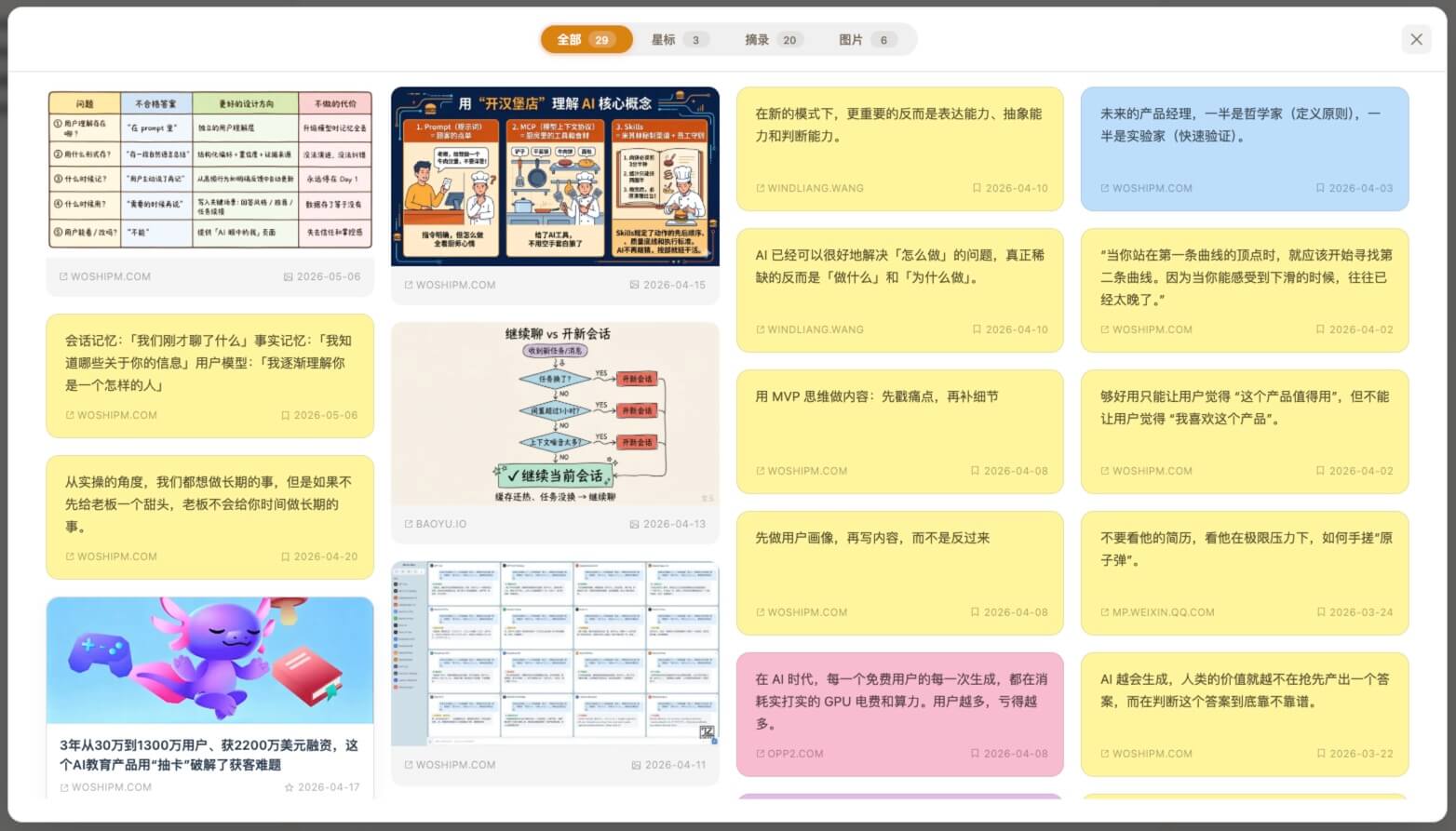This screenshot has width=1456, height=831.
Task: Click the excerpt 够好用只能让用户觉得
Action: tap(1245, 408)
